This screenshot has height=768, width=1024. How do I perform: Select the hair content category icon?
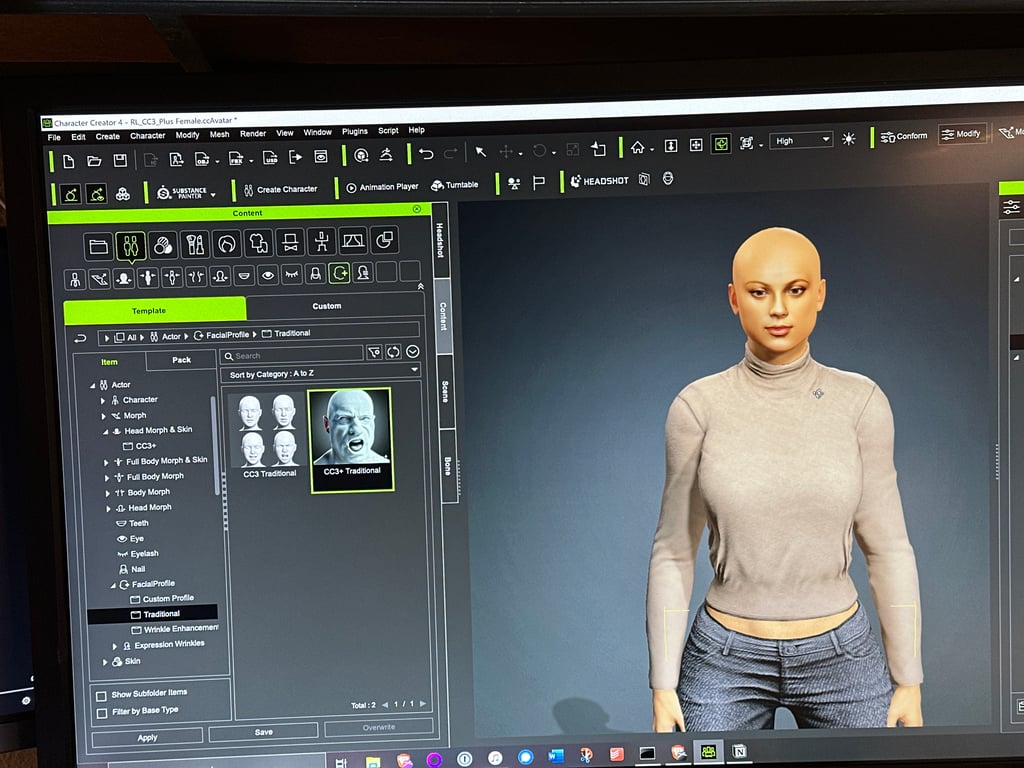click(227, 240)
